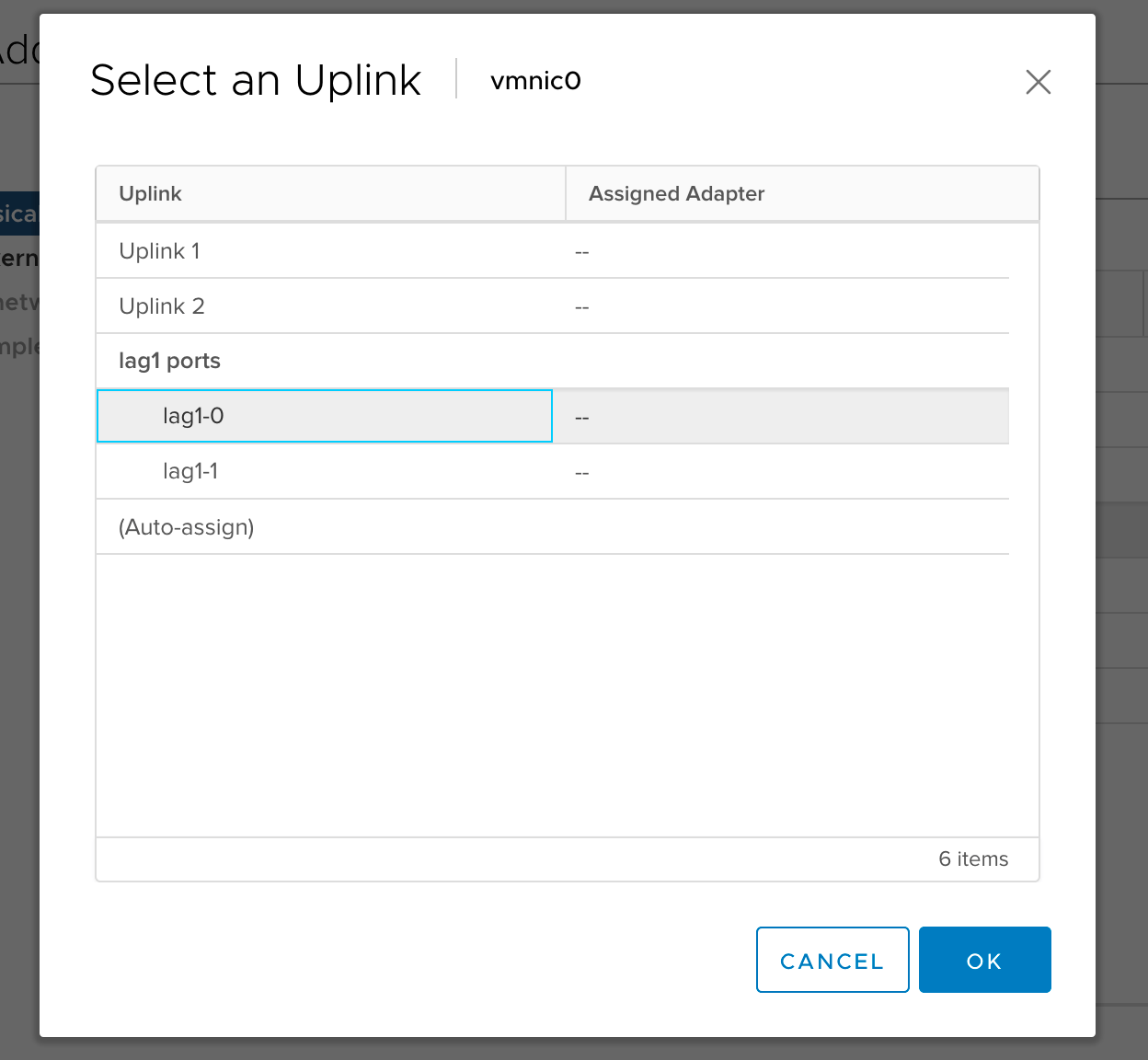Click the Select an Uplink title

pyautogui.click(x=256, y=80)
